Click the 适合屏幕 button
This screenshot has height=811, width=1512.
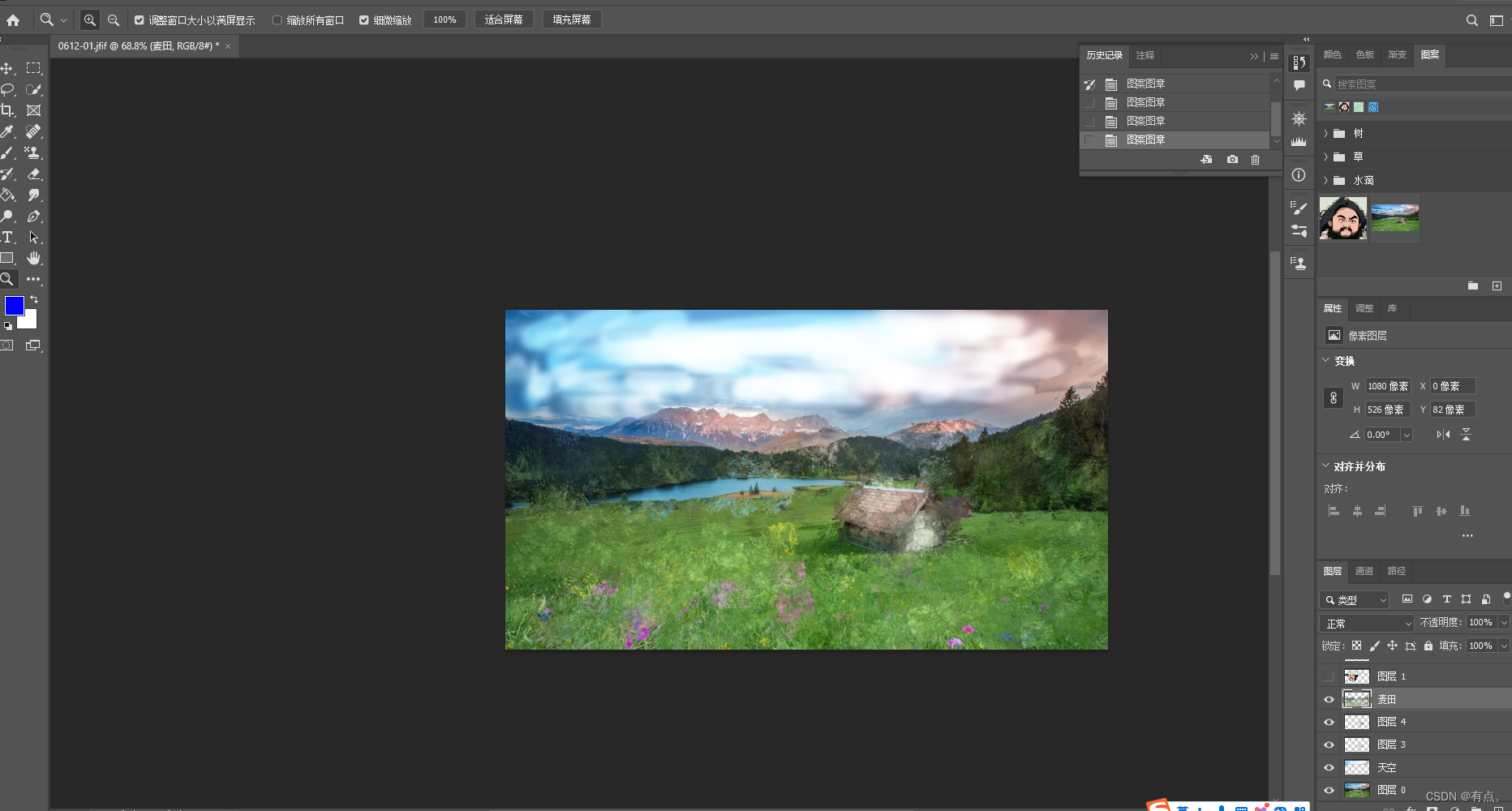(504, 19)
